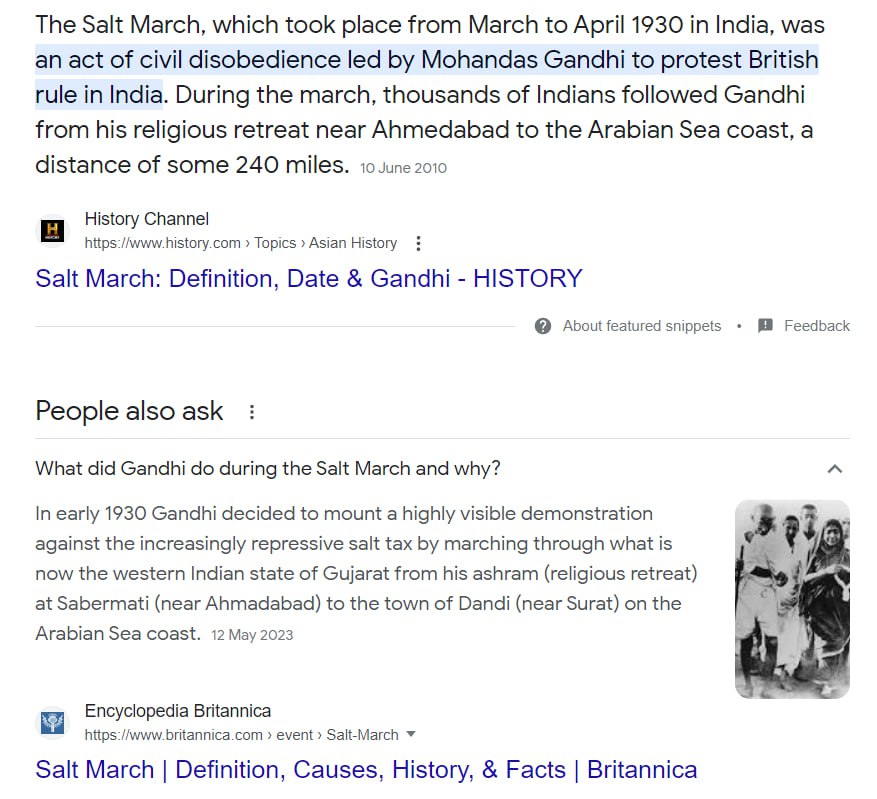The width and height of the screenshot is (877, 799).
Task: Click the Encyclopedia Britannica thistle favicon
Action: coord(53,722)
